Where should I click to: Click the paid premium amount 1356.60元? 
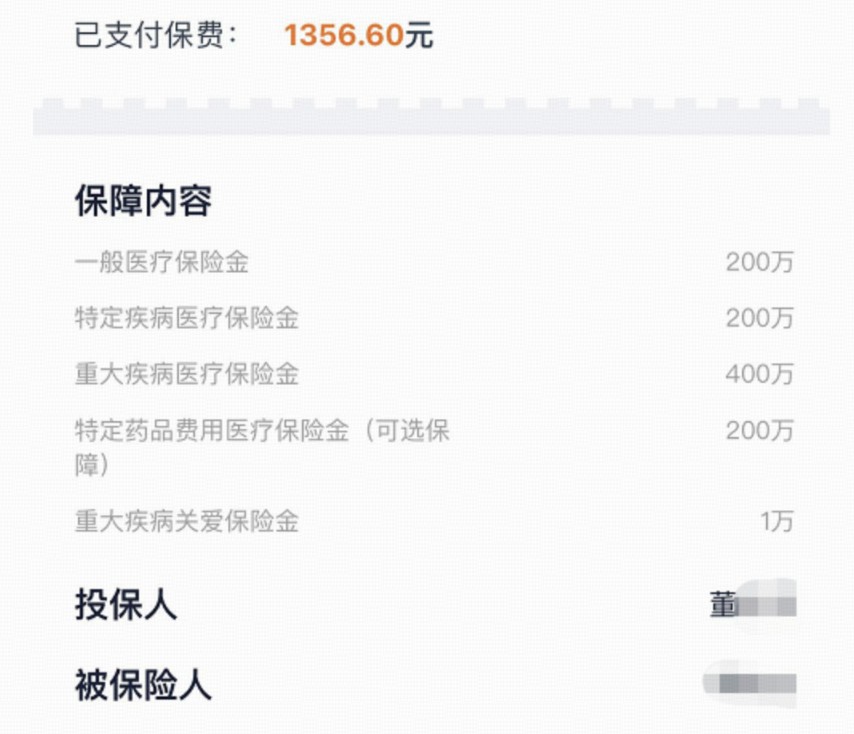(358, 35)
